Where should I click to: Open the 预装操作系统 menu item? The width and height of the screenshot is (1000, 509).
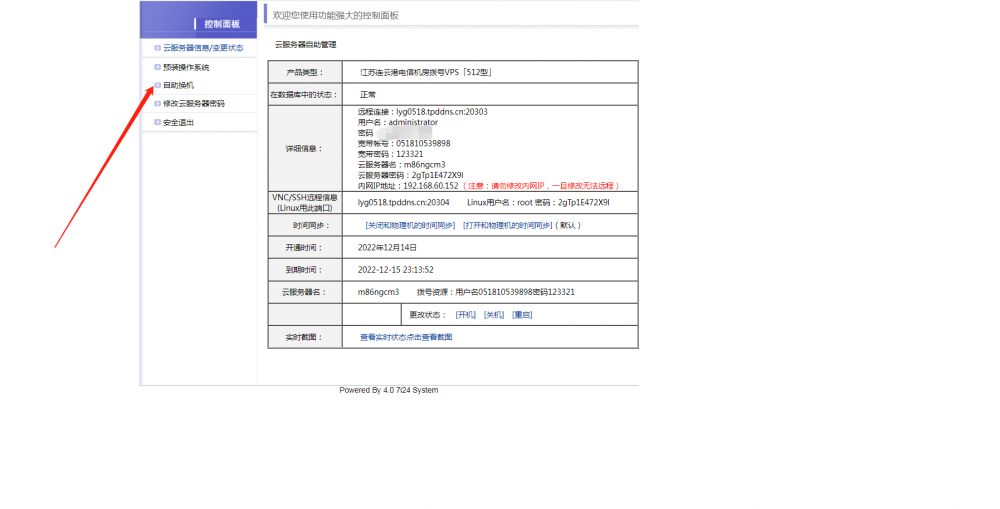click(186, 67)
